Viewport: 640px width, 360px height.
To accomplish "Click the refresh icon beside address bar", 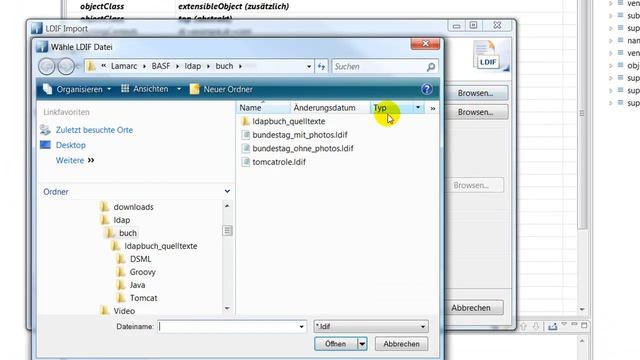I will (x=322, y=67).
